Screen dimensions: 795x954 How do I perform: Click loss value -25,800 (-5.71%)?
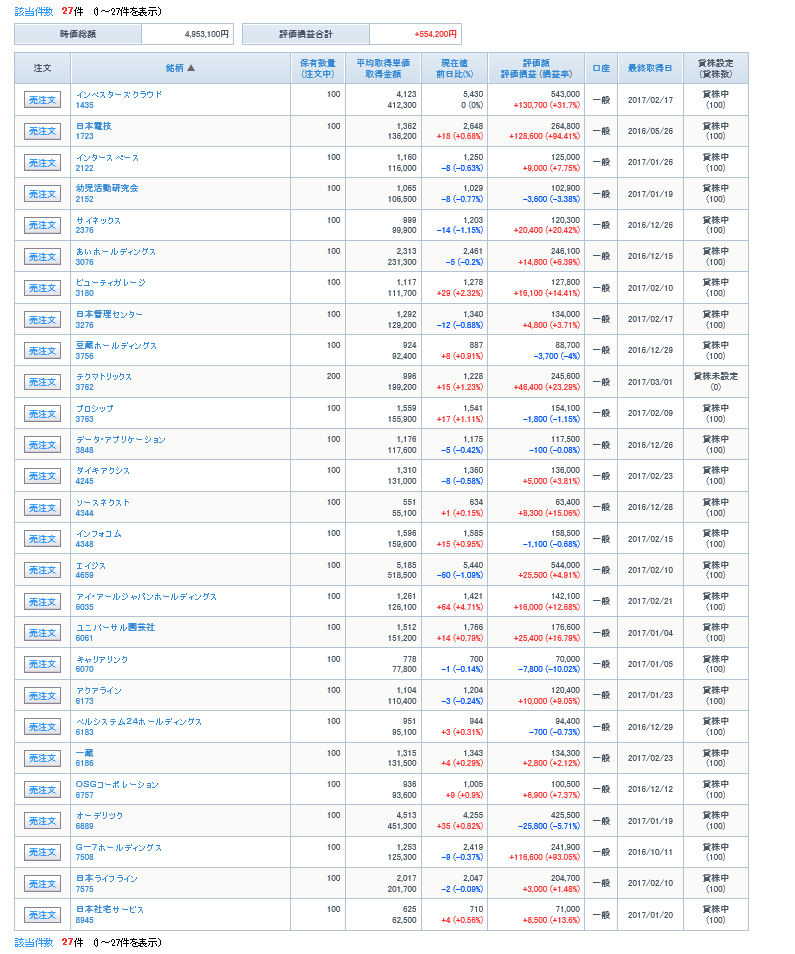549,826
